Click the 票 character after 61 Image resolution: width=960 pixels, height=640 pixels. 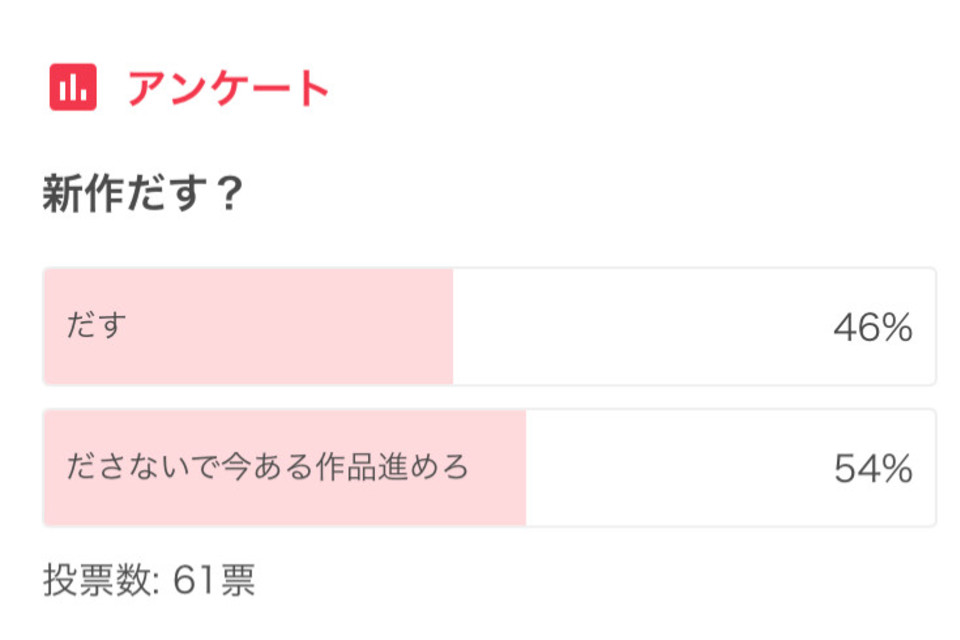[x=238, y=579]
